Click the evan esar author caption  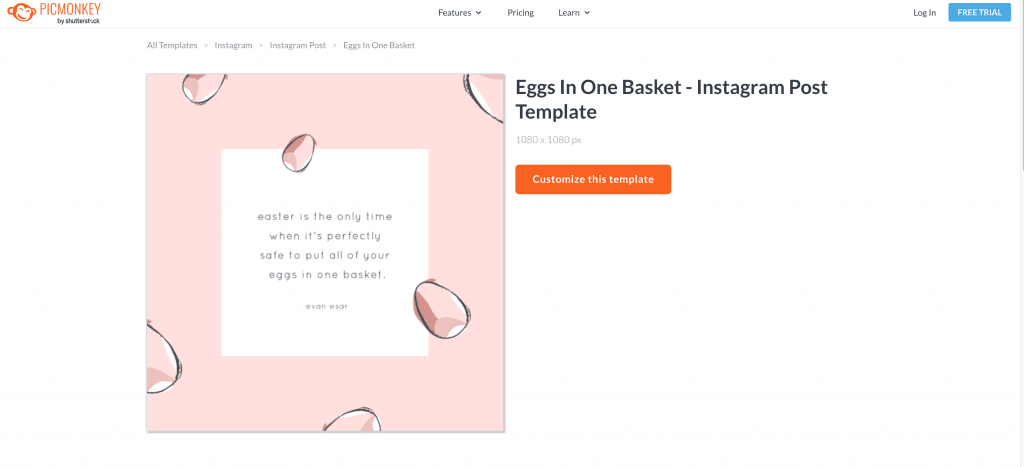pyautogui.click(x=327, y=306)
